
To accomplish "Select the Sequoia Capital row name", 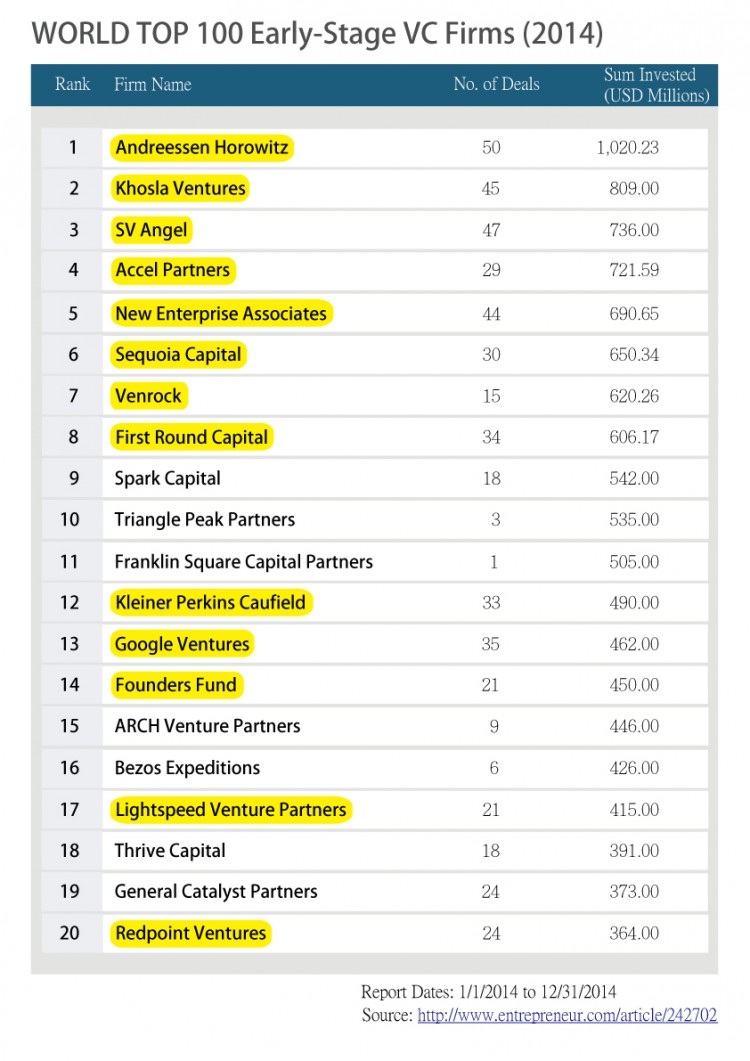I will (x=178, y=355).
